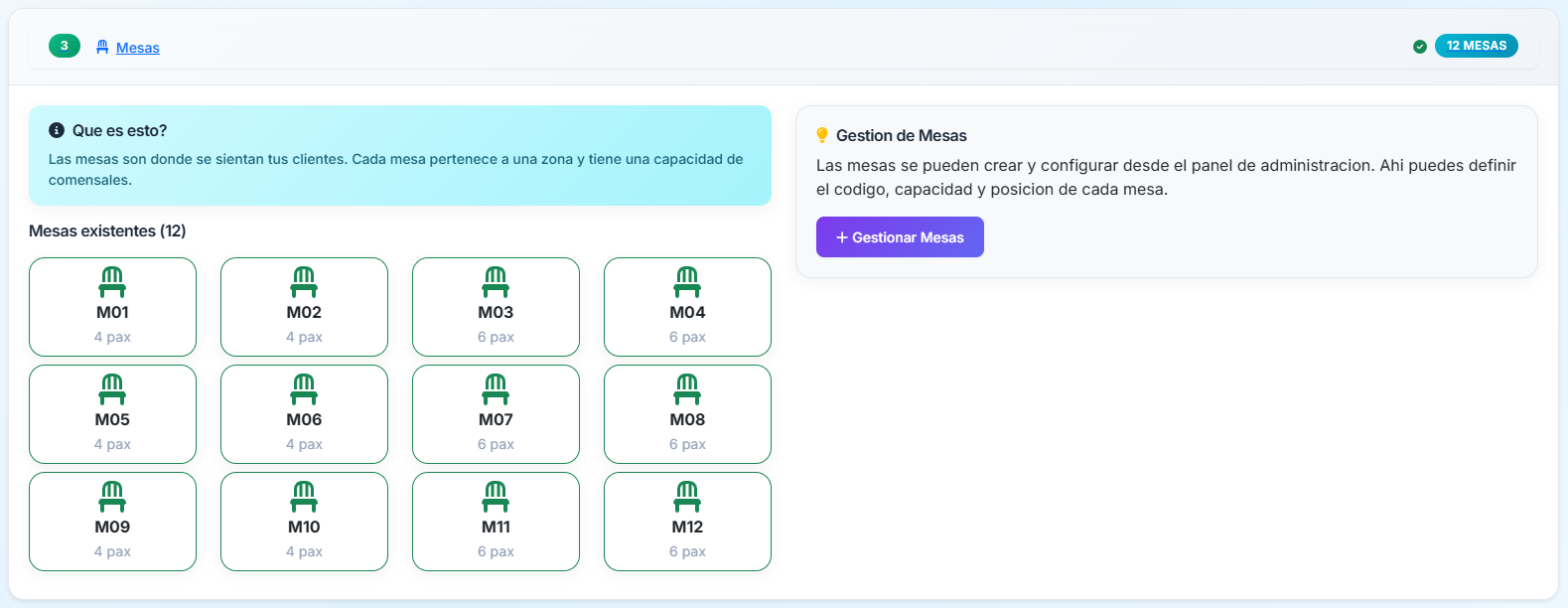Click the chair icon on table M12
This screenshot has width=1568, height=608.
click(687, 497)
